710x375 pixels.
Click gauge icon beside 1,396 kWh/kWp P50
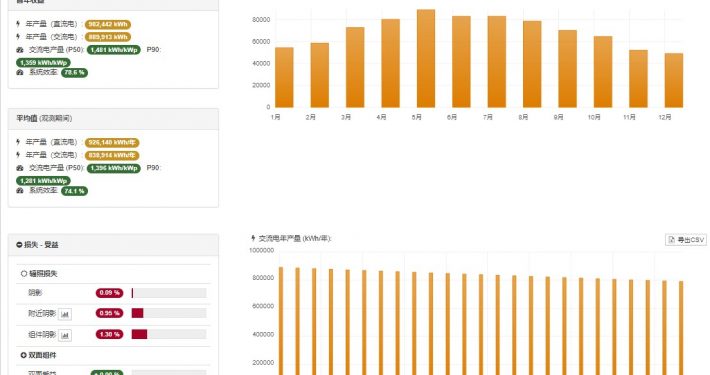click(19, 168)
